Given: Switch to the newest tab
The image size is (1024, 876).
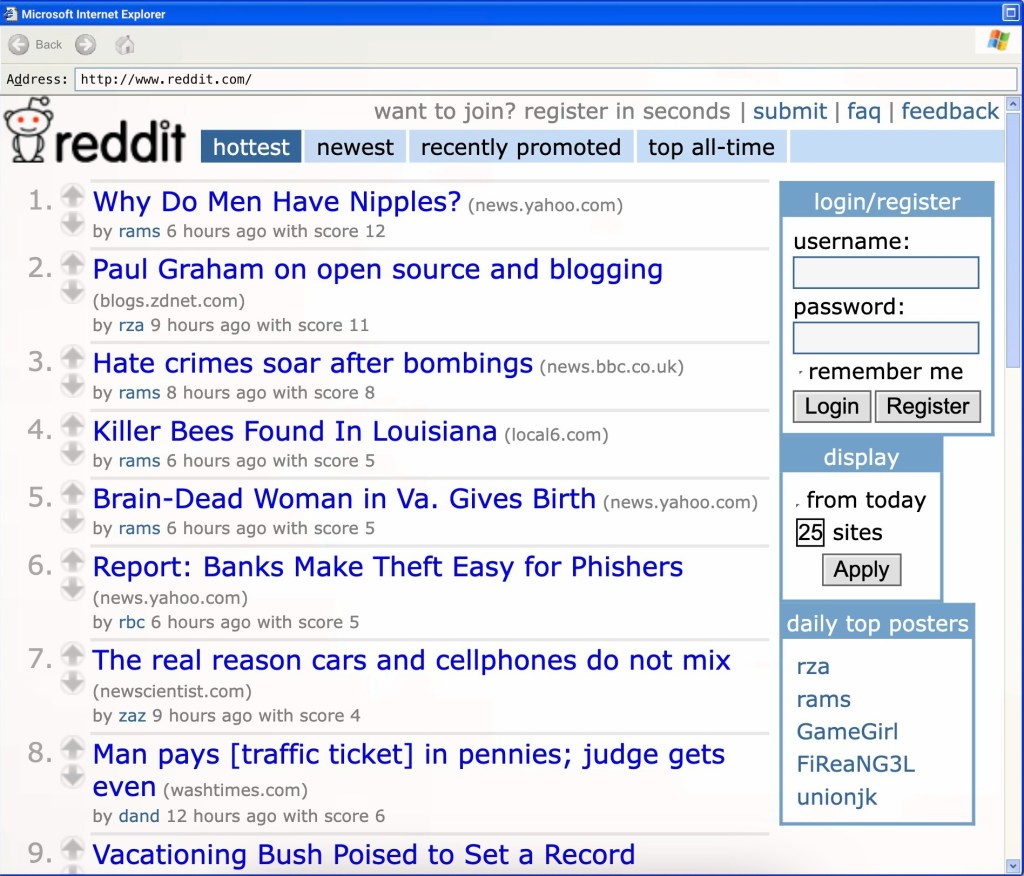Looking at the screenshot, I should pos(355,147).
